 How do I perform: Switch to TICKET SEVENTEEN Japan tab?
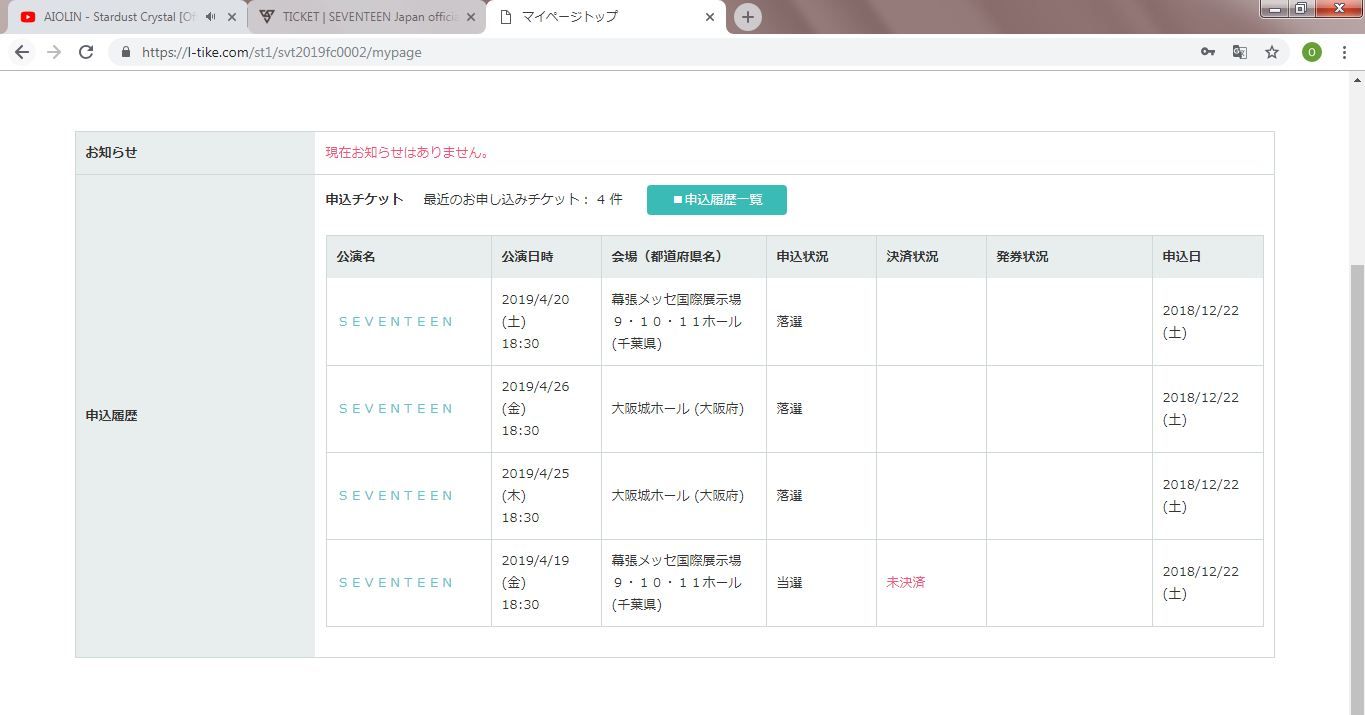tap(365, 17)
